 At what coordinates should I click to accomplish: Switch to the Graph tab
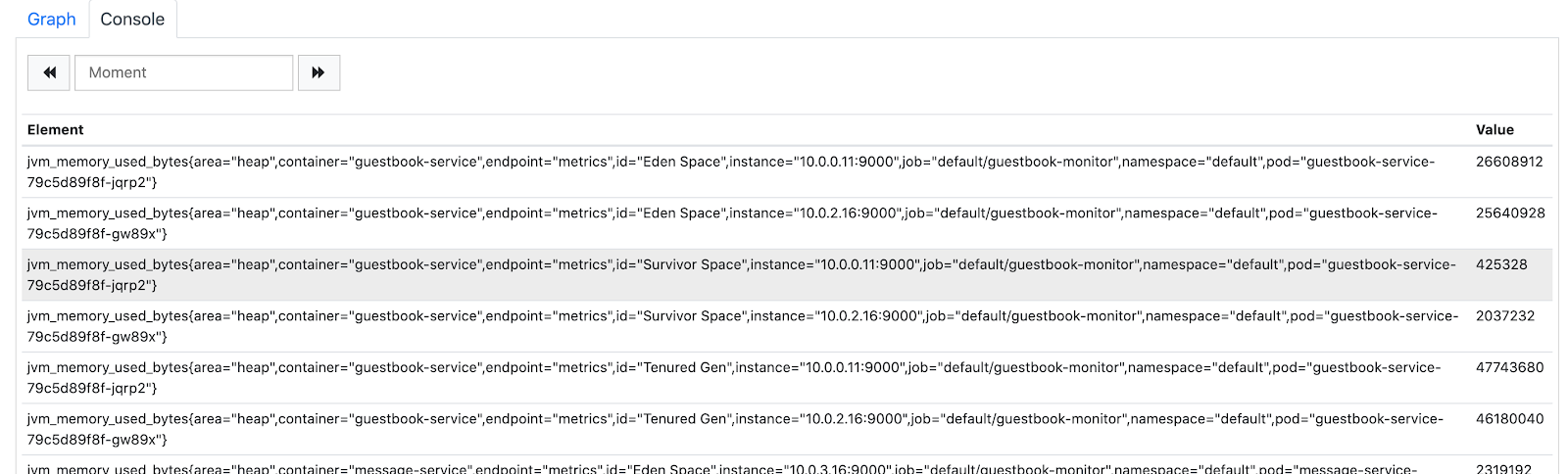coord(51,20)
